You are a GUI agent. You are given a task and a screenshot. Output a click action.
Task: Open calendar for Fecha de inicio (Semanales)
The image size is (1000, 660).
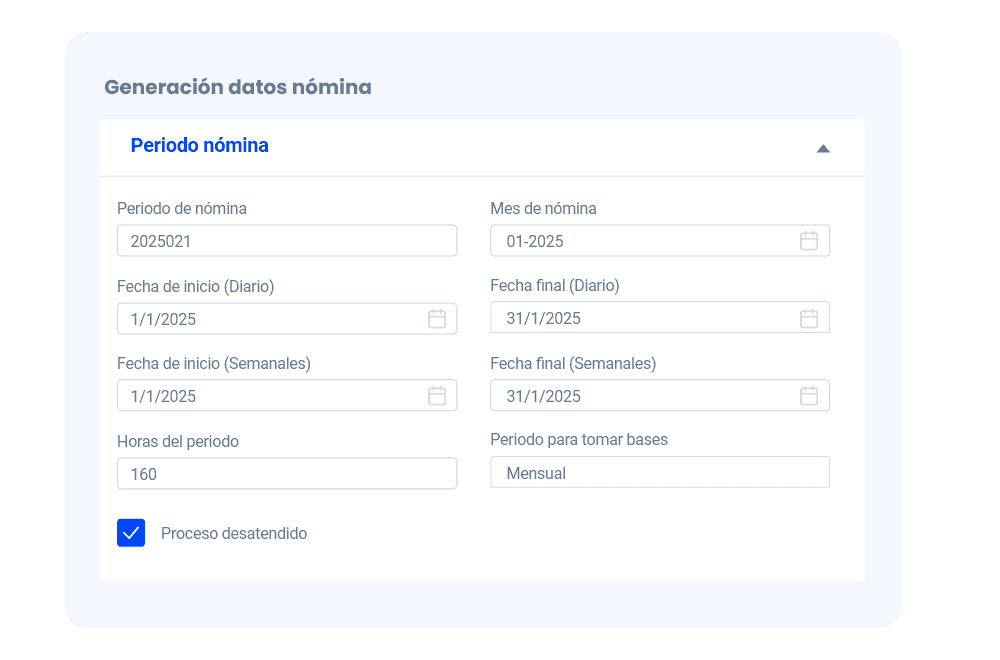pyautogui.click(x=437, y=396)
